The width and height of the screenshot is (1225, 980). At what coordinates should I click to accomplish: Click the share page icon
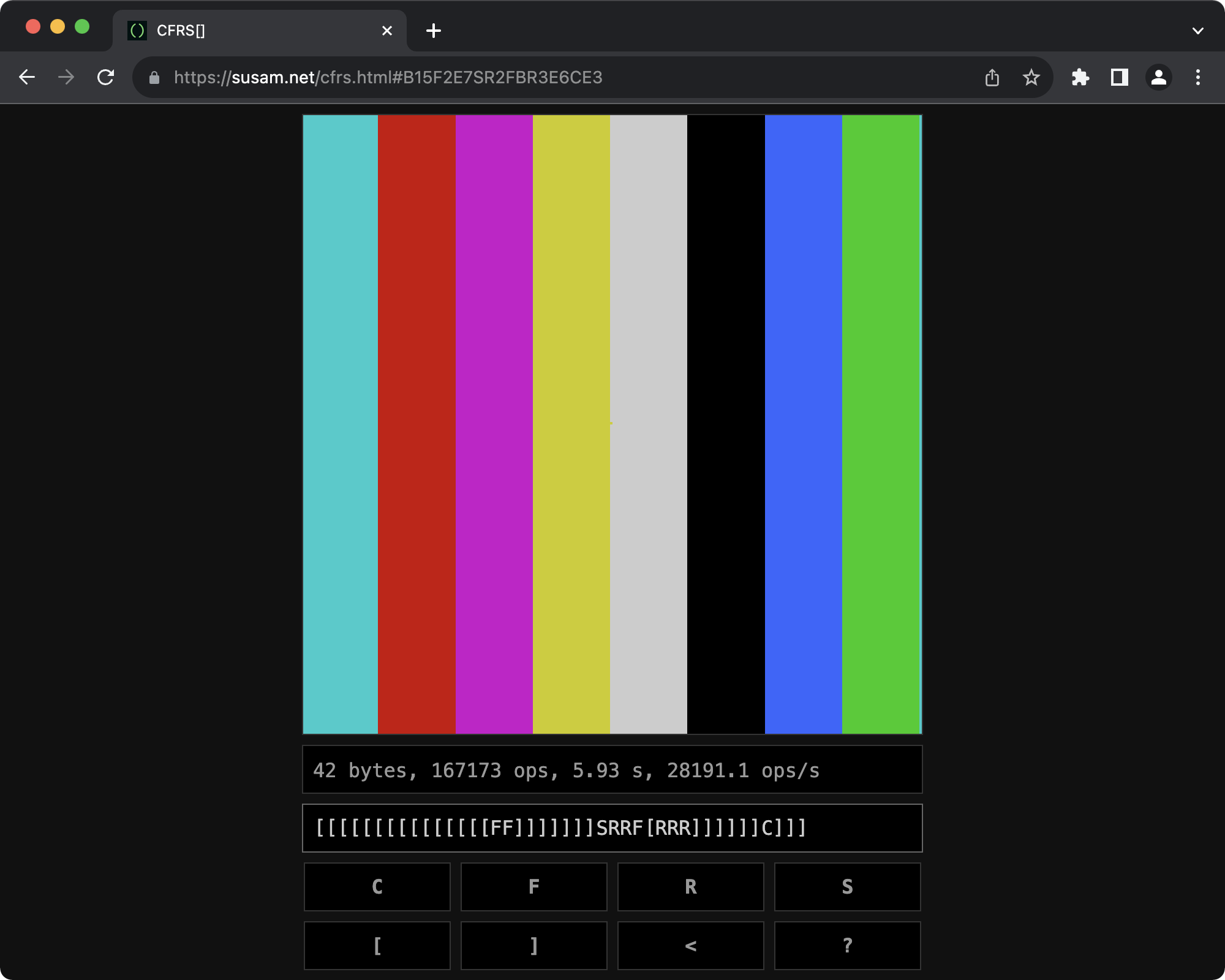(x=992, y=77)
